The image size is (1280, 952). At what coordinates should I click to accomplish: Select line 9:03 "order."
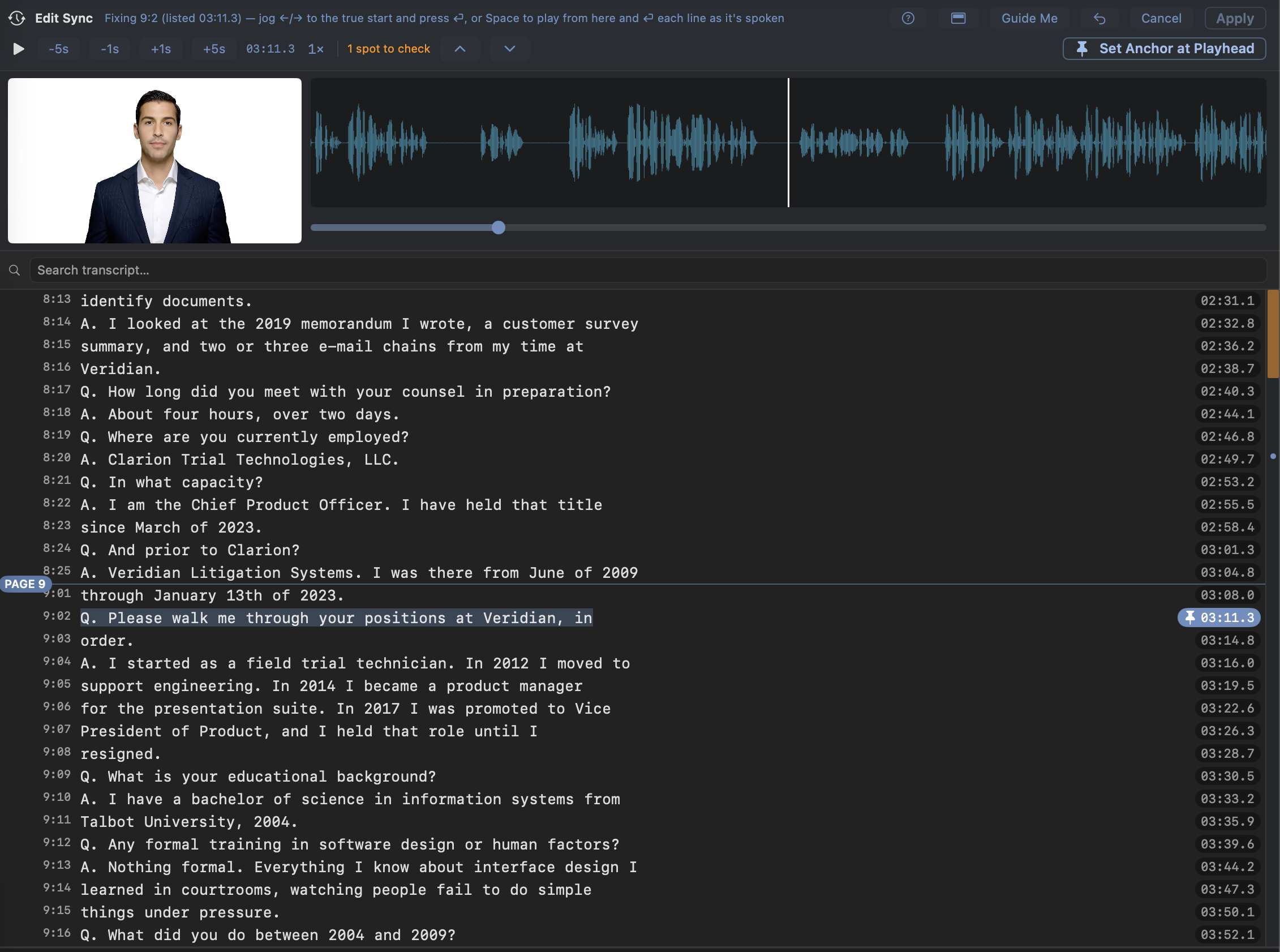(106, 641)
